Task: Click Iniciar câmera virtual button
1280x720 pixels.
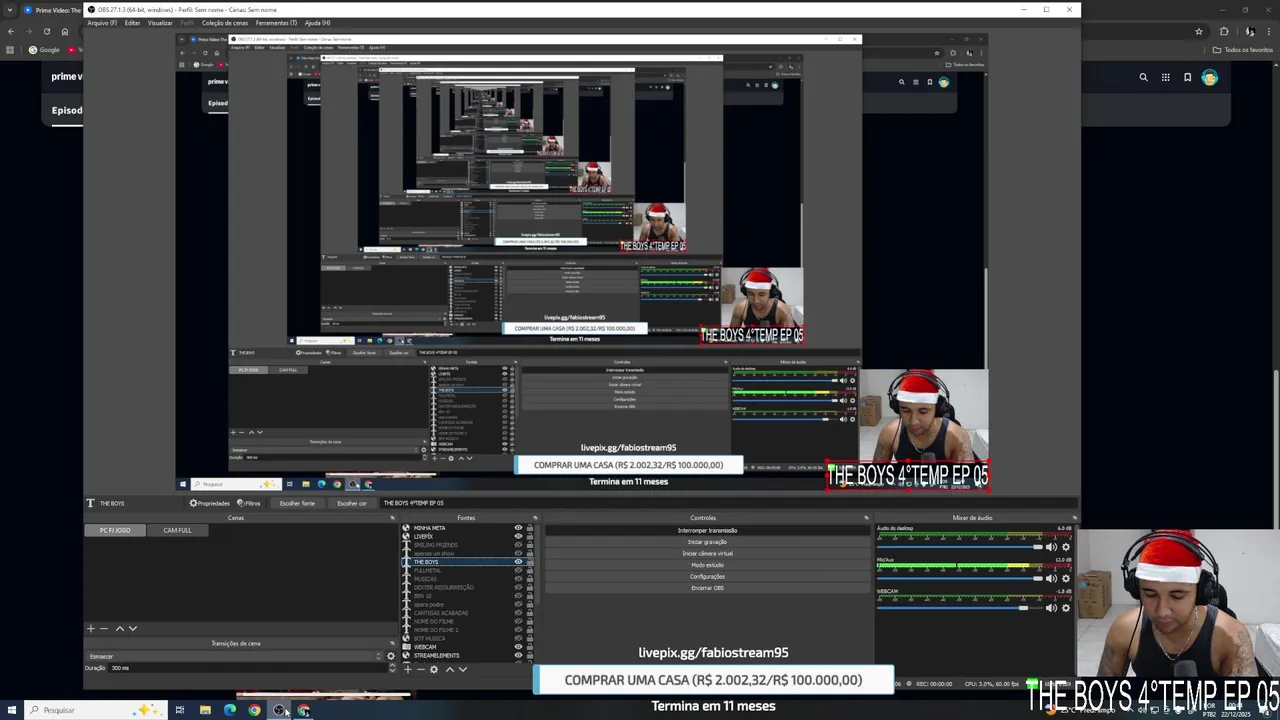Action: coord(707,553)
